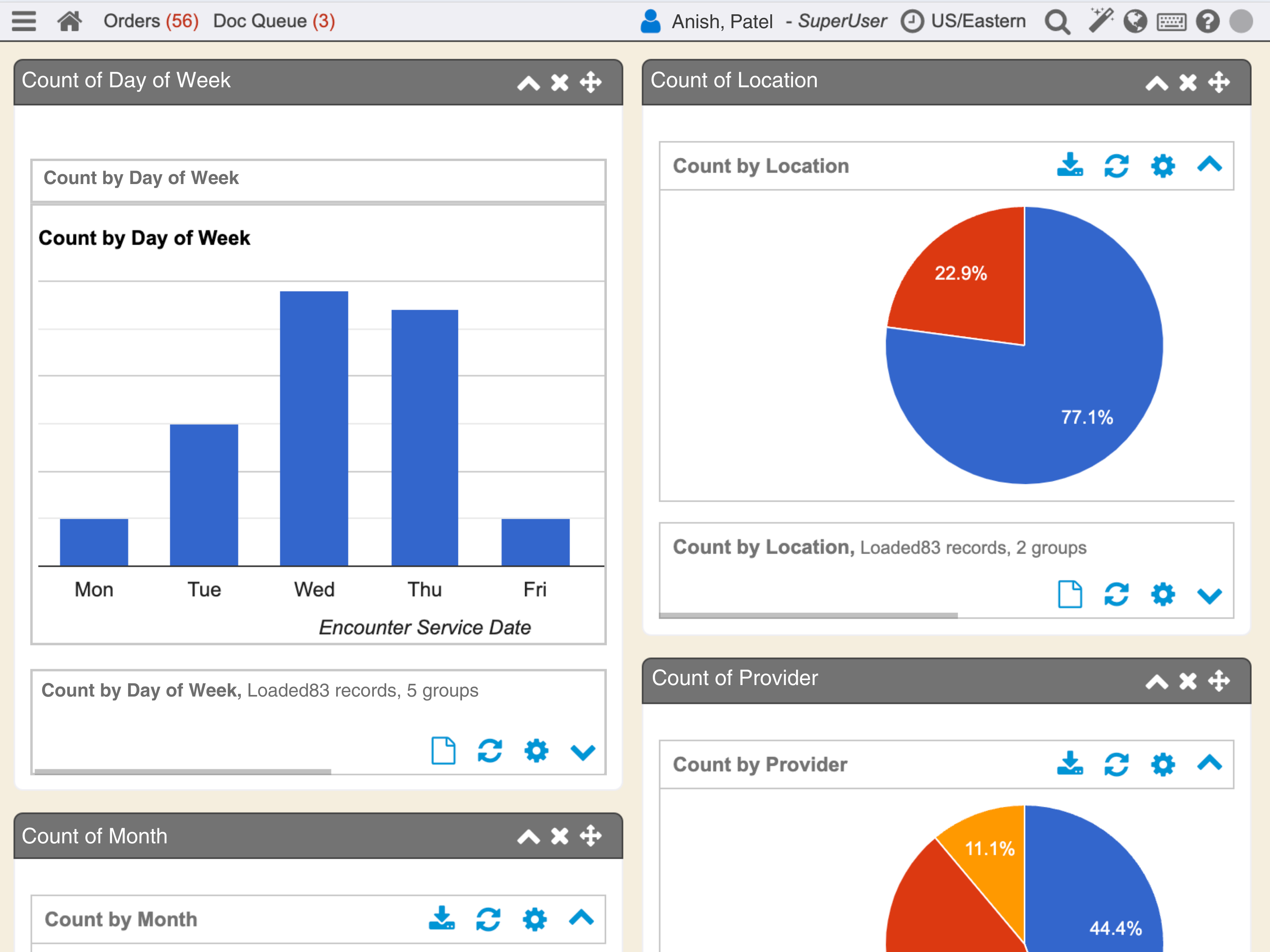Expand Count by Day of Week records section

(583, 752)
